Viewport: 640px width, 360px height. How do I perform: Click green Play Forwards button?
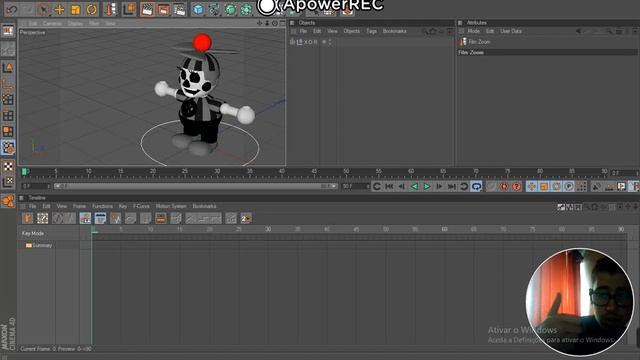click(x=427, y=187)
